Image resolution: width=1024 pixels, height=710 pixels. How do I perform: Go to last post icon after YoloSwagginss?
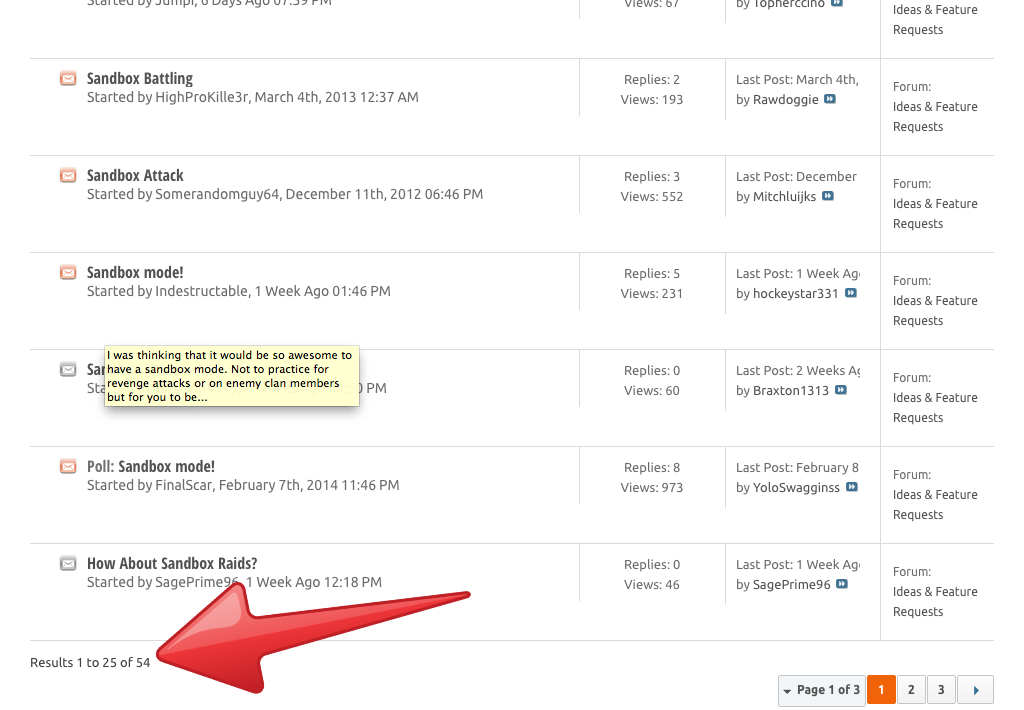click(851, 488)
